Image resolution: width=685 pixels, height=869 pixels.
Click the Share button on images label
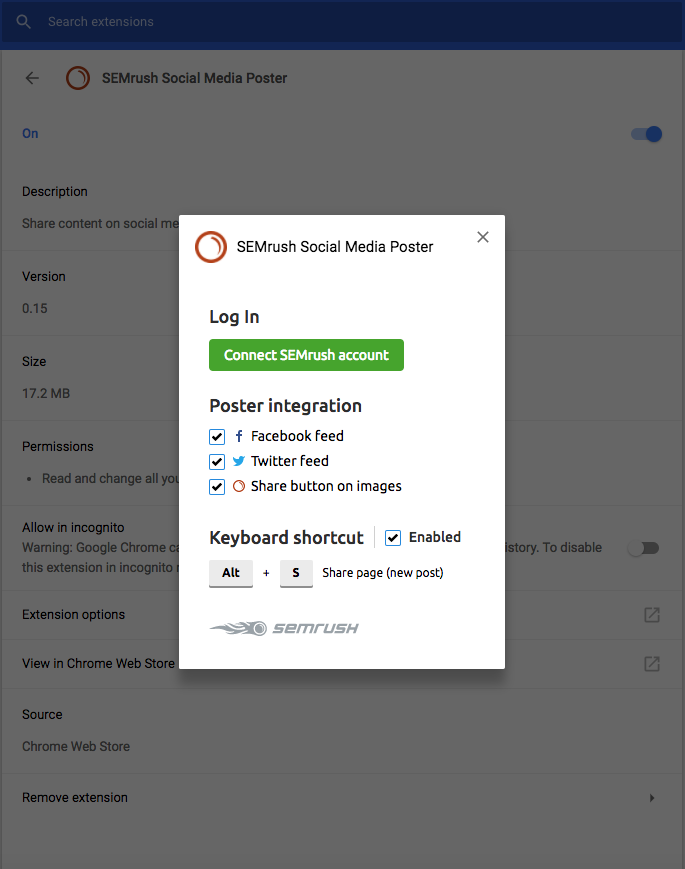coord(326,486)
